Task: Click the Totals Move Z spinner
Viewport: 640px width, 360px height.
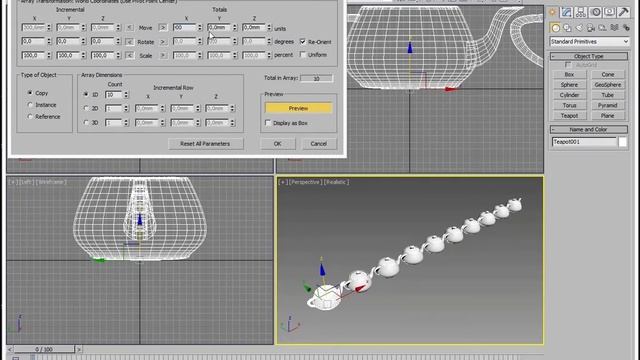Action: 269,28
